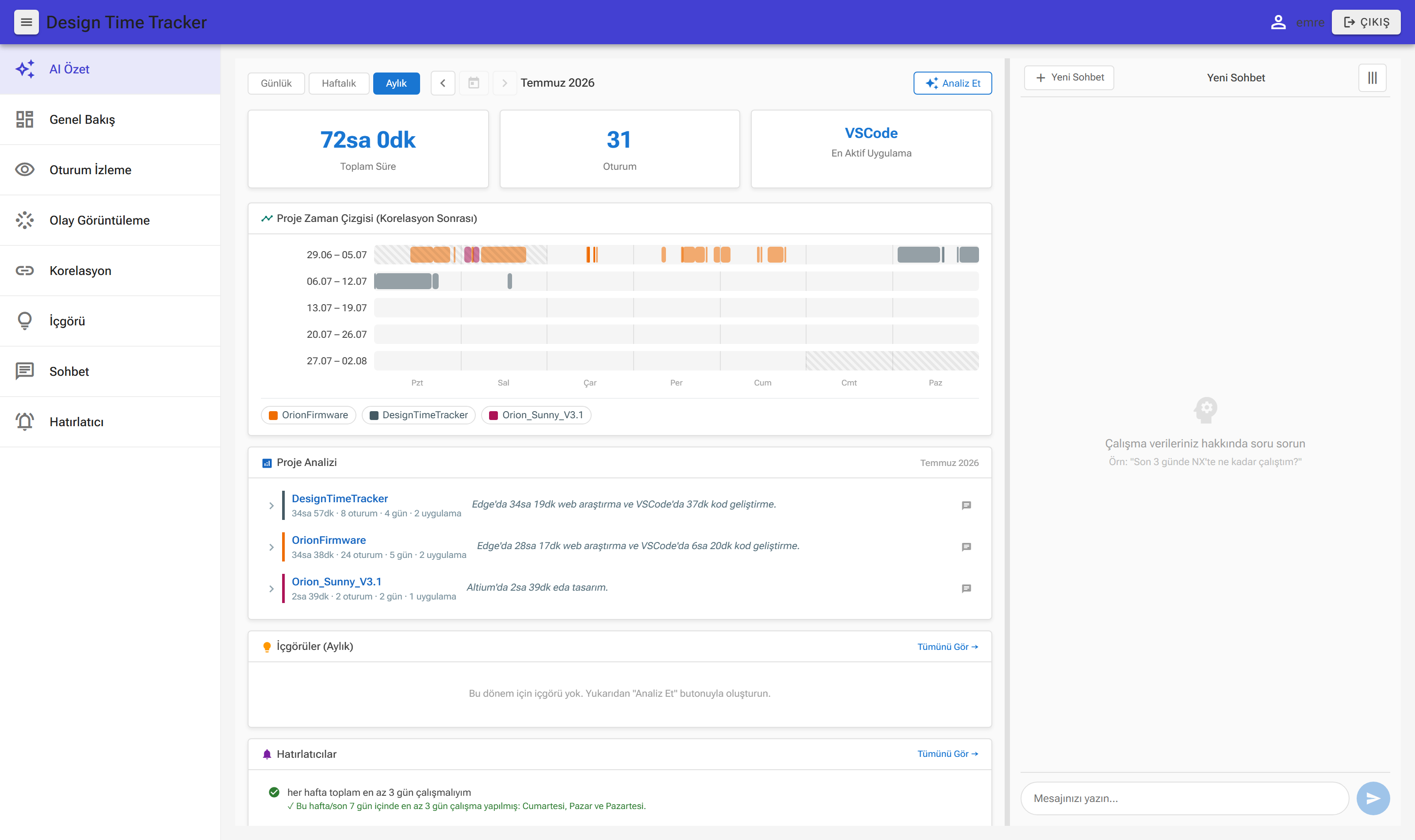
Task: Toggle Orion_Sunny_V3.1 legend chip
Action: click(536, 415)
